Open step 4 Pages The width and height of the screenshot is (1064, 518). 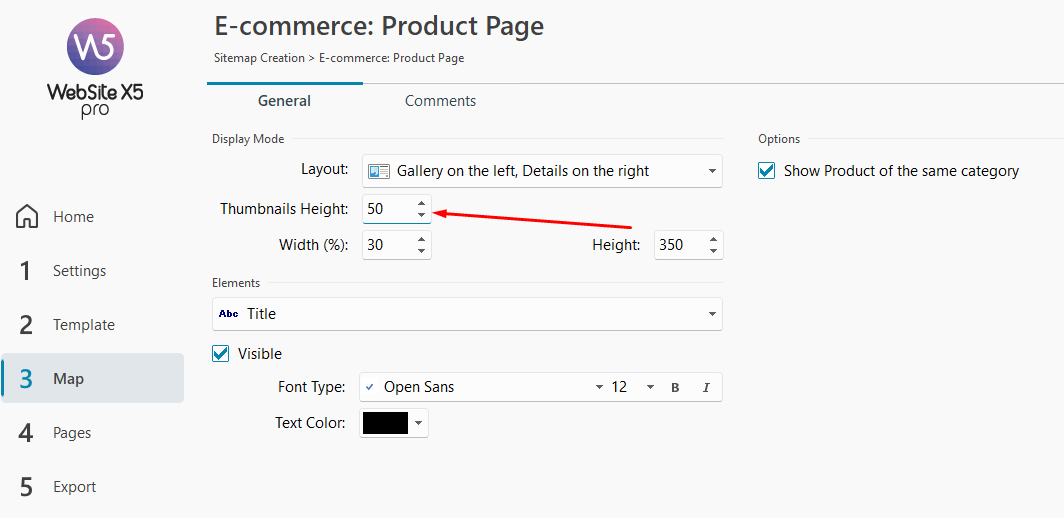(72, 433)
